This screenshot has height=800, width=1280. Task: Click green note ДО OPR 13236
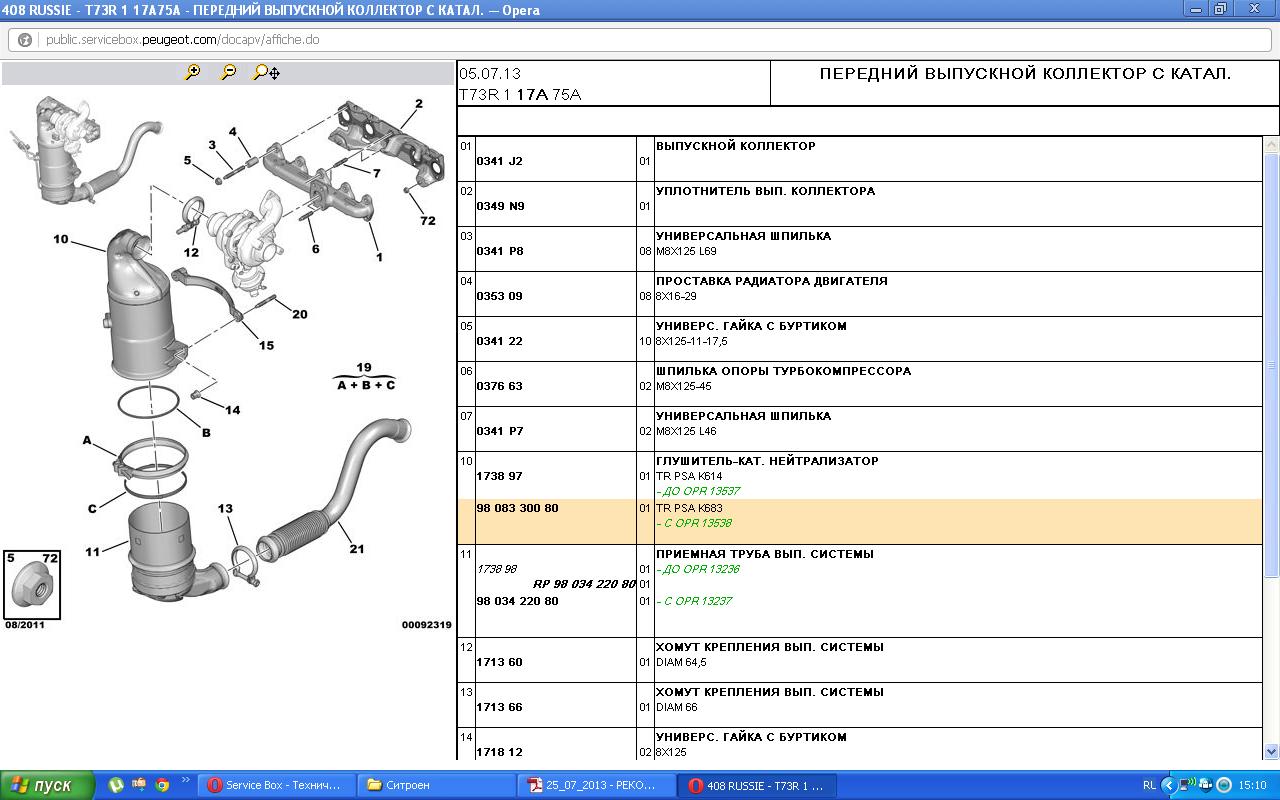(x=698, y=569)
